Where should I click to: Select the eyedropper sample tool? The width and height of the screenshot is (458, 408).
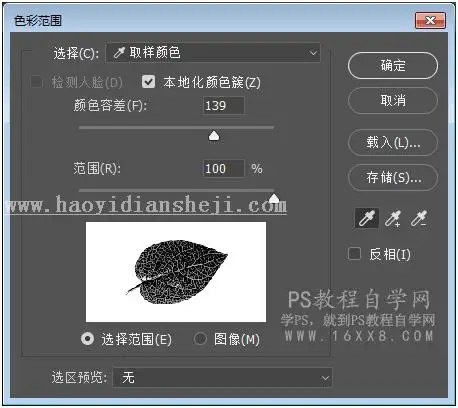(367, 218)
